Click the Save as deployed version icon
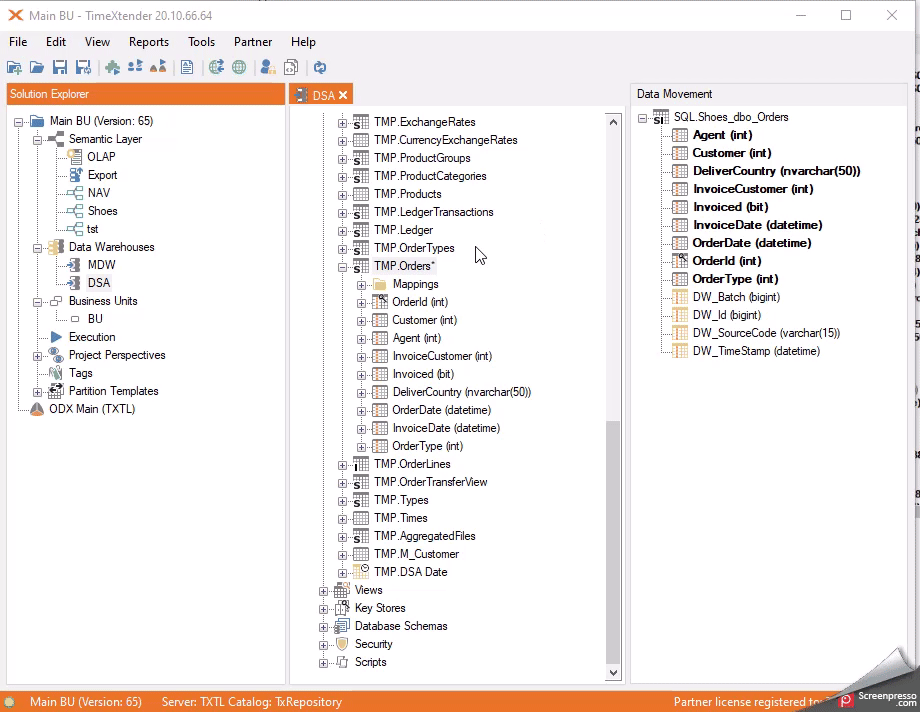The height and width of the screenshot is (712, 920). 83,68
